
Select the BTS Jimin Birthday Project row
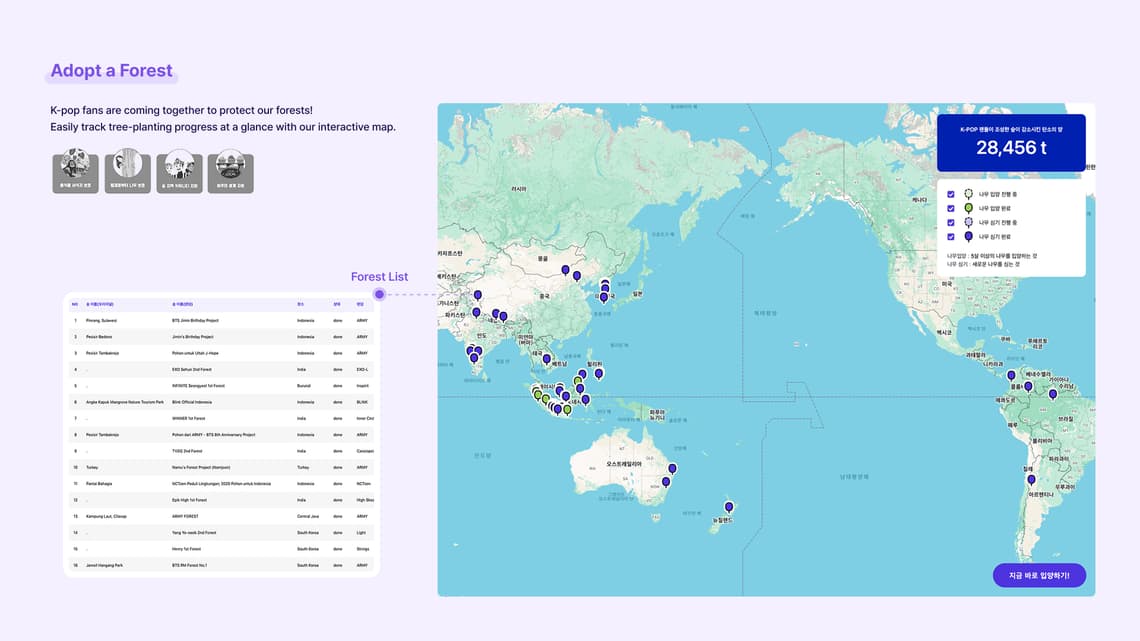(x=222, y=320)
